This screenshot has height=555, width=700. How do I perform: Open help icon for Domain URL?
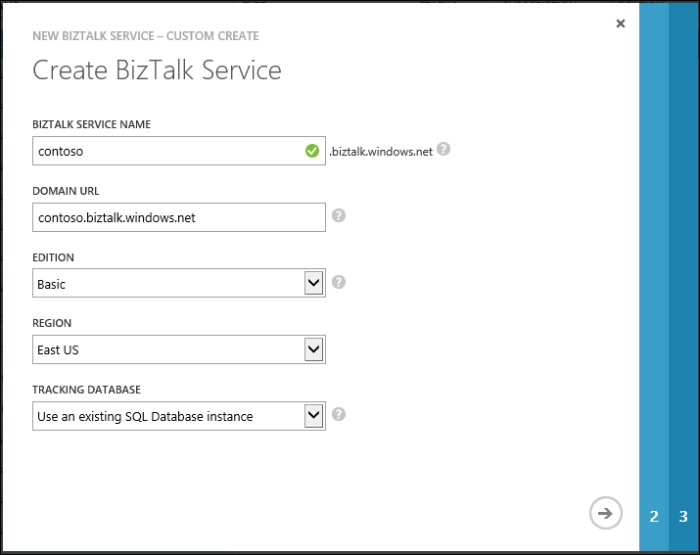339,216
